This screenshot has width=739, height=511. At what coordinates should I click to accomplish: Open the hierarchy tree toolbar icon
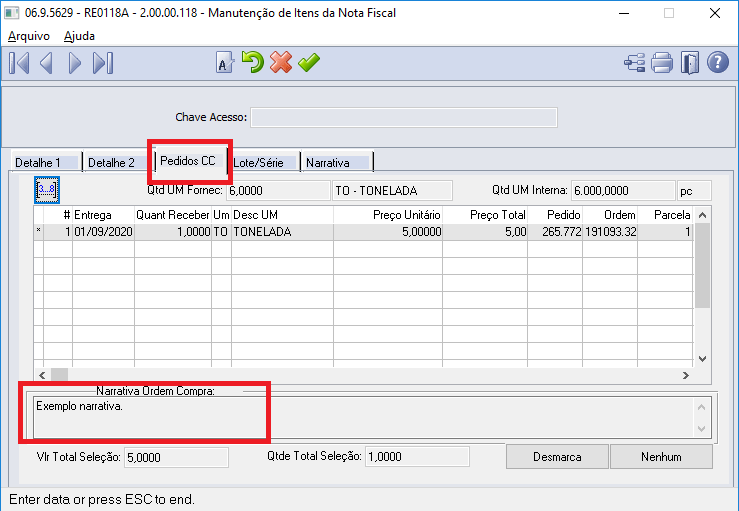pos(634,63)
